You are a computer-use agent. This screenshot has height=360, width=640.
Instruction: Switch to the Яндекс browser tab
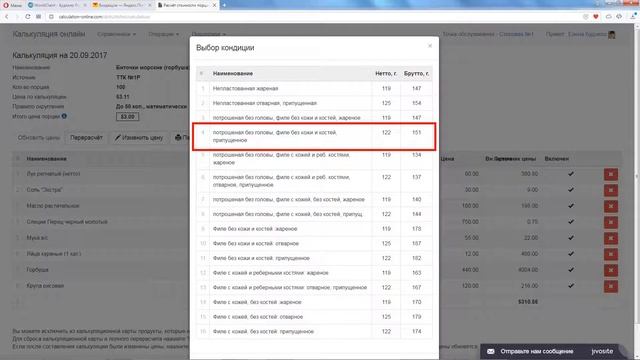point(122,5)
